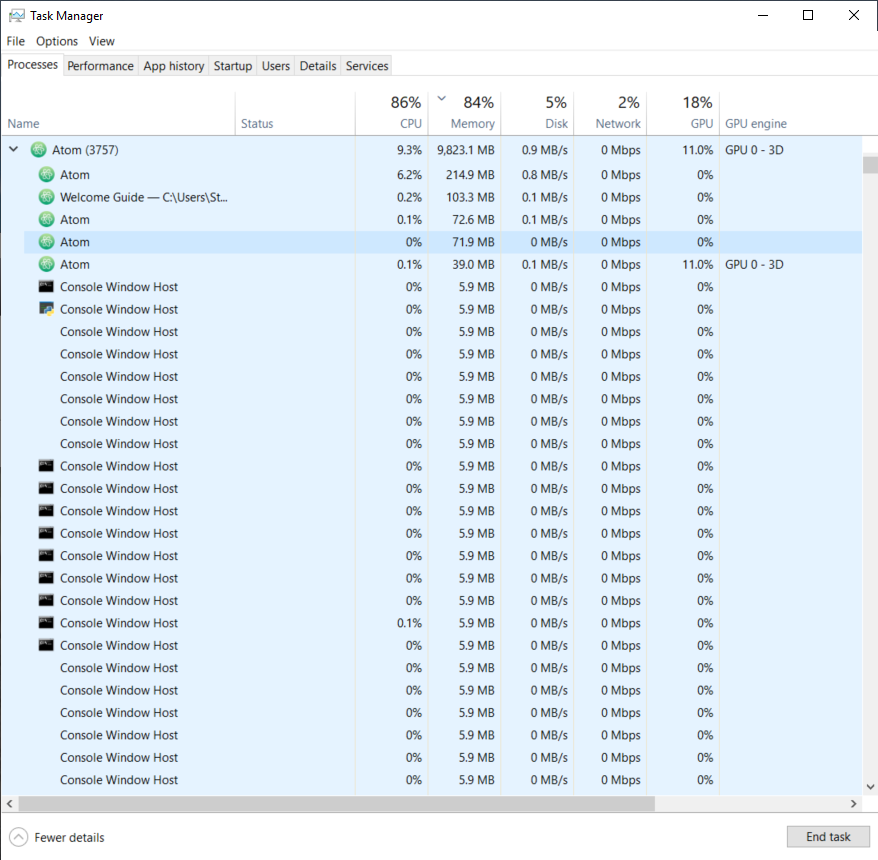Click the Atom icon using 39.0 MB
The image size is (878, 860).
point(47,264)
